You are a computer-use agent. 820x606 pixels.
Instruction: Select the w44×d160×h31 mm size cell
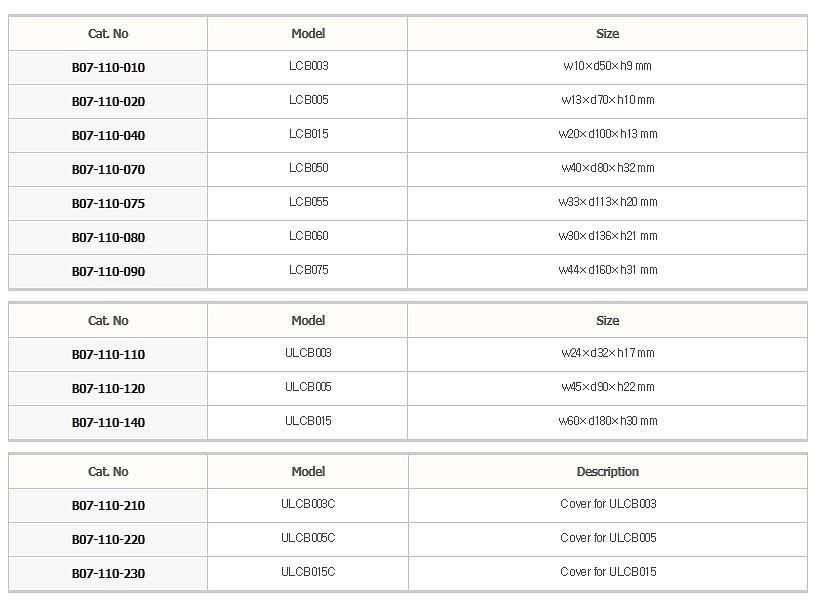pyautogui.click(x=607, y=270)
